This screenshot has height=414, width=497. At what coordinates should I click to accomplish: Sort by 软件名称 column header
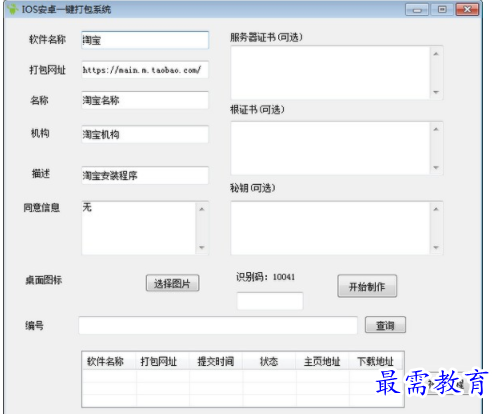pos(109,361)
